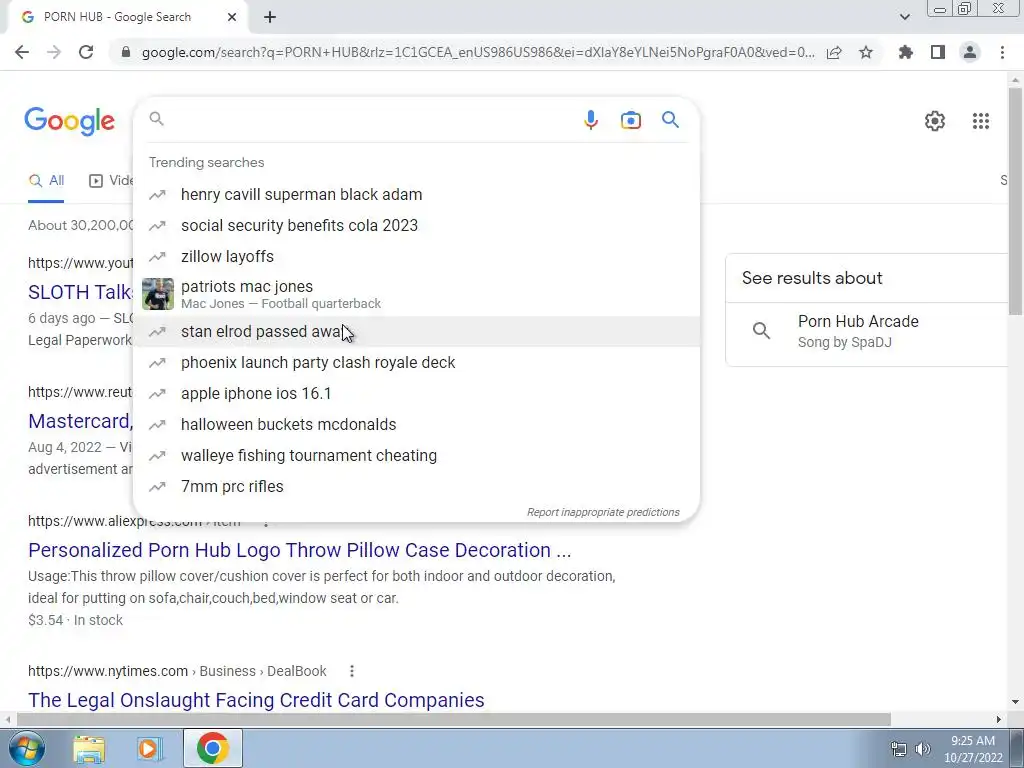The height and width of the screenshot is (768, 1024).
Task: Open the Chrome profile avatar
Action: click(x=970, y=52)
